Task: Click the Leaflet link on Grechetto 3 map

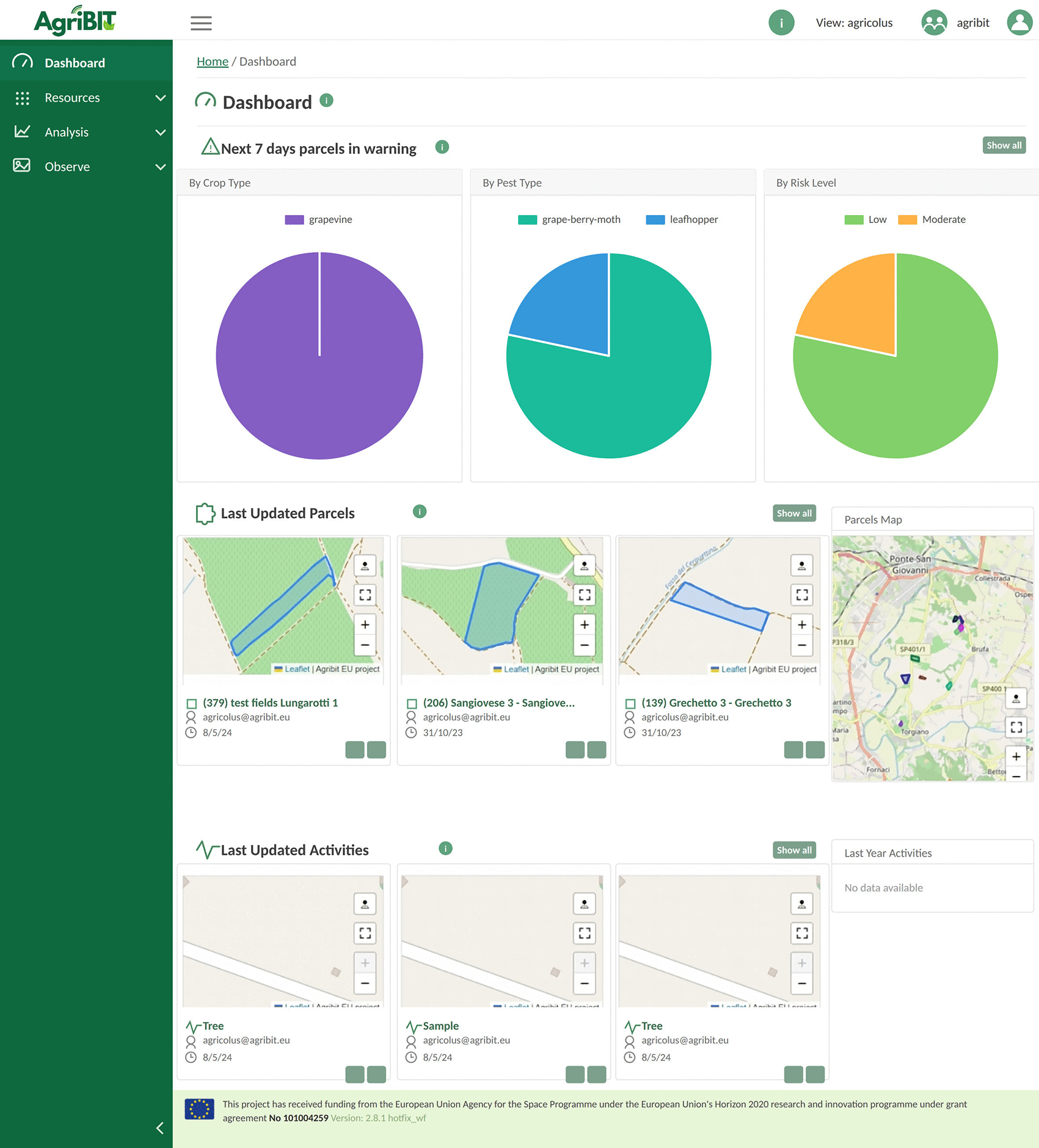Action: (734, 670)
